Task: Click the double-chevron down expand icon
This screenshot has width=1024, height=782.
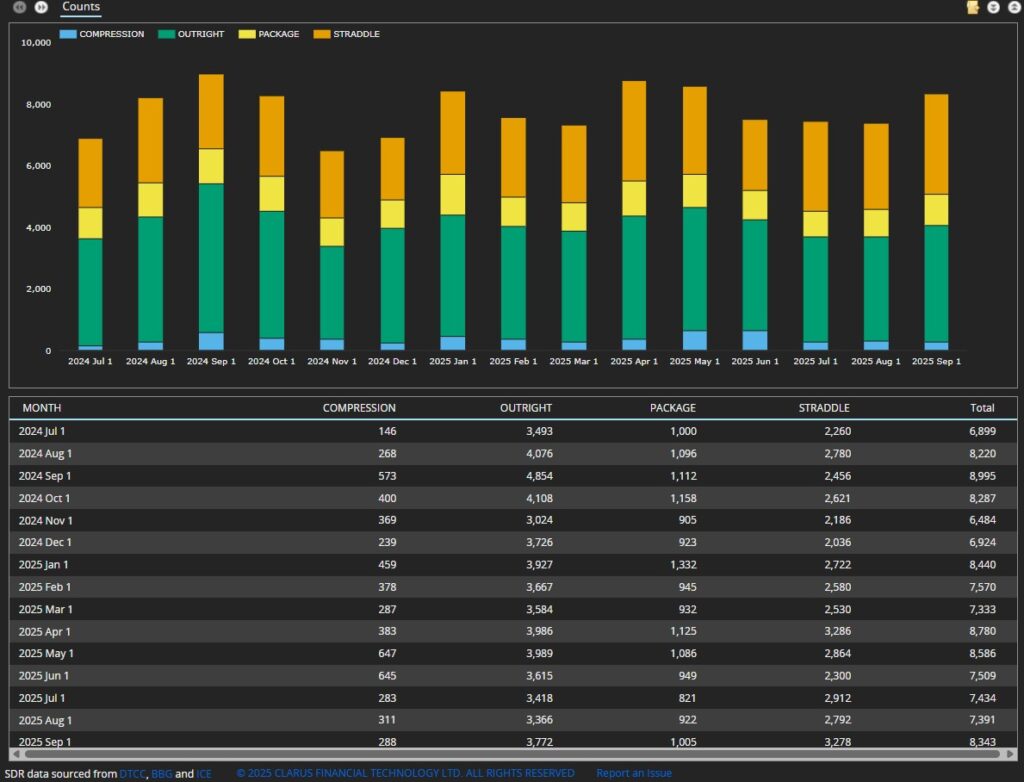Action: (993, 7)
